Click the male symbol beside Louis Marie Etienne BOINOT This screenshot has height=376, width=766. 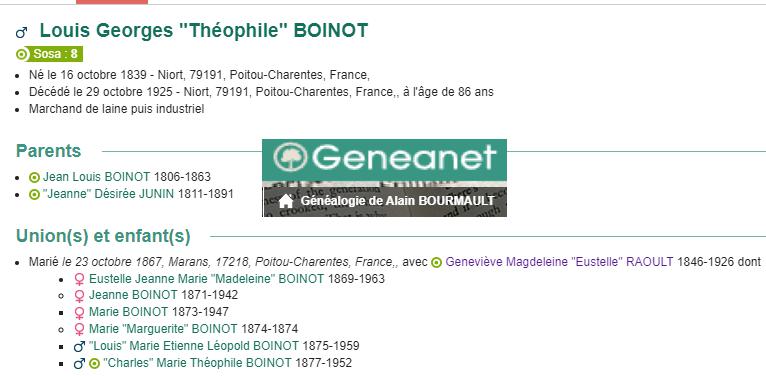[x=79, y=347]
